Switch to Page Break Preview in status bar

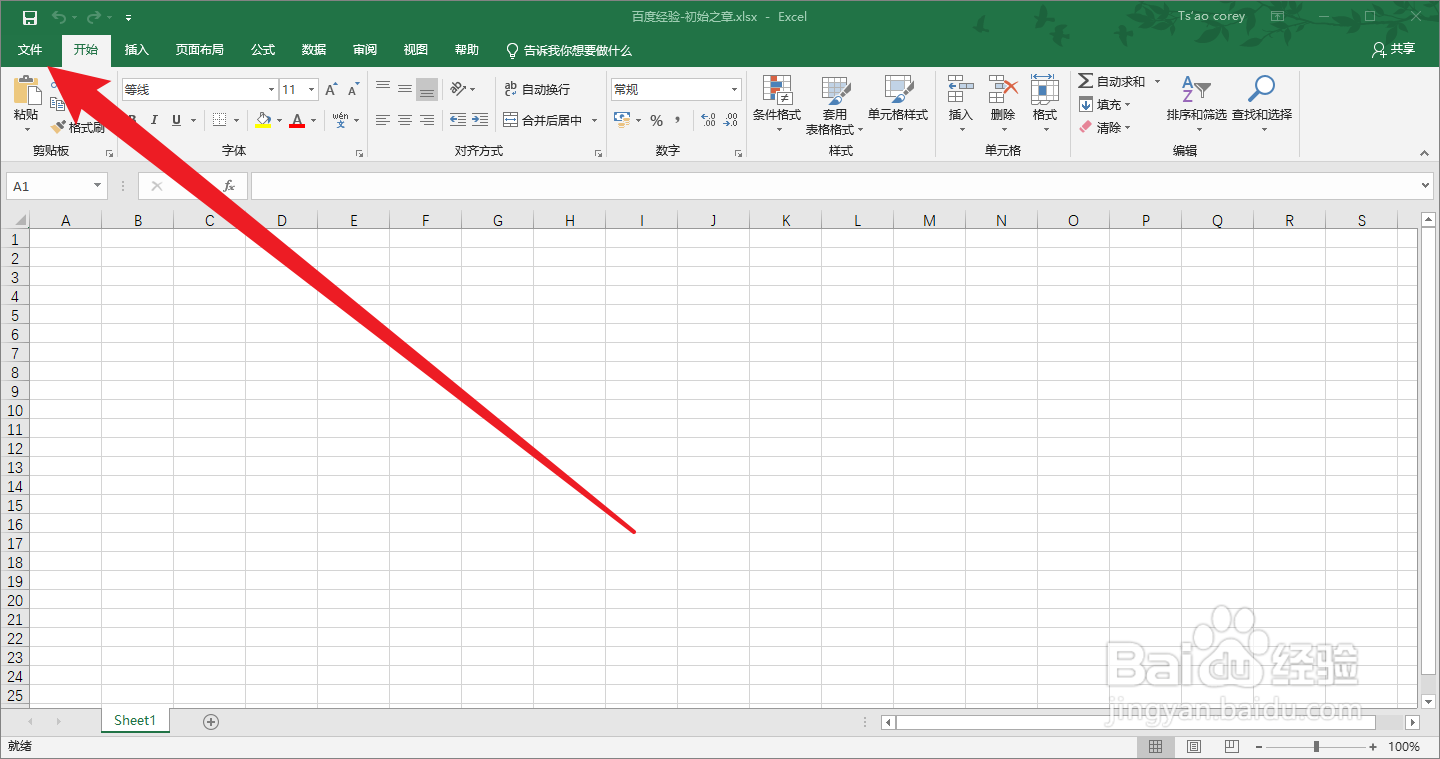[x=1231, y=747]
